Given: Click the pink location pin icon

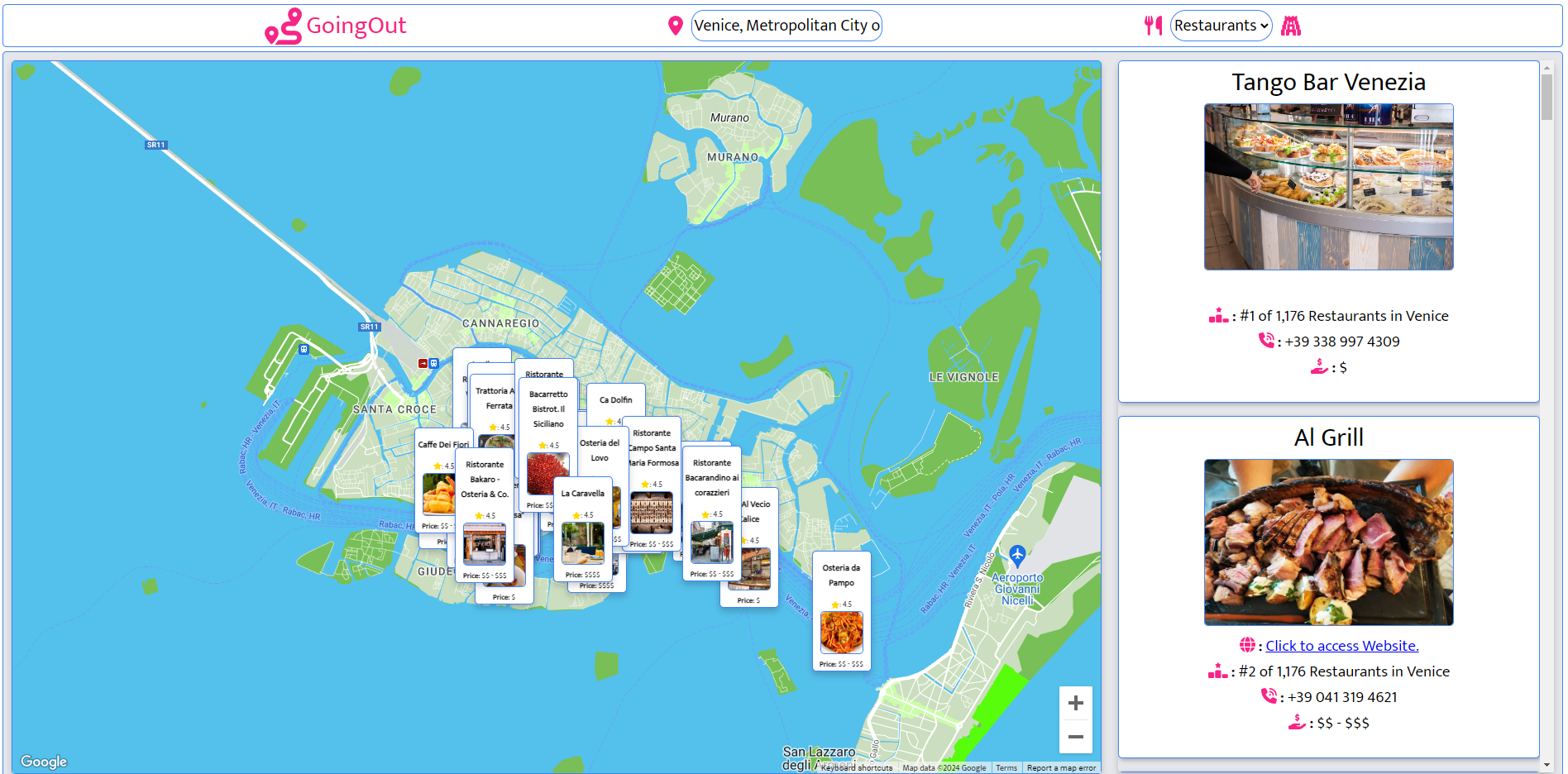Looking at the screenshot, I should 675,26.
